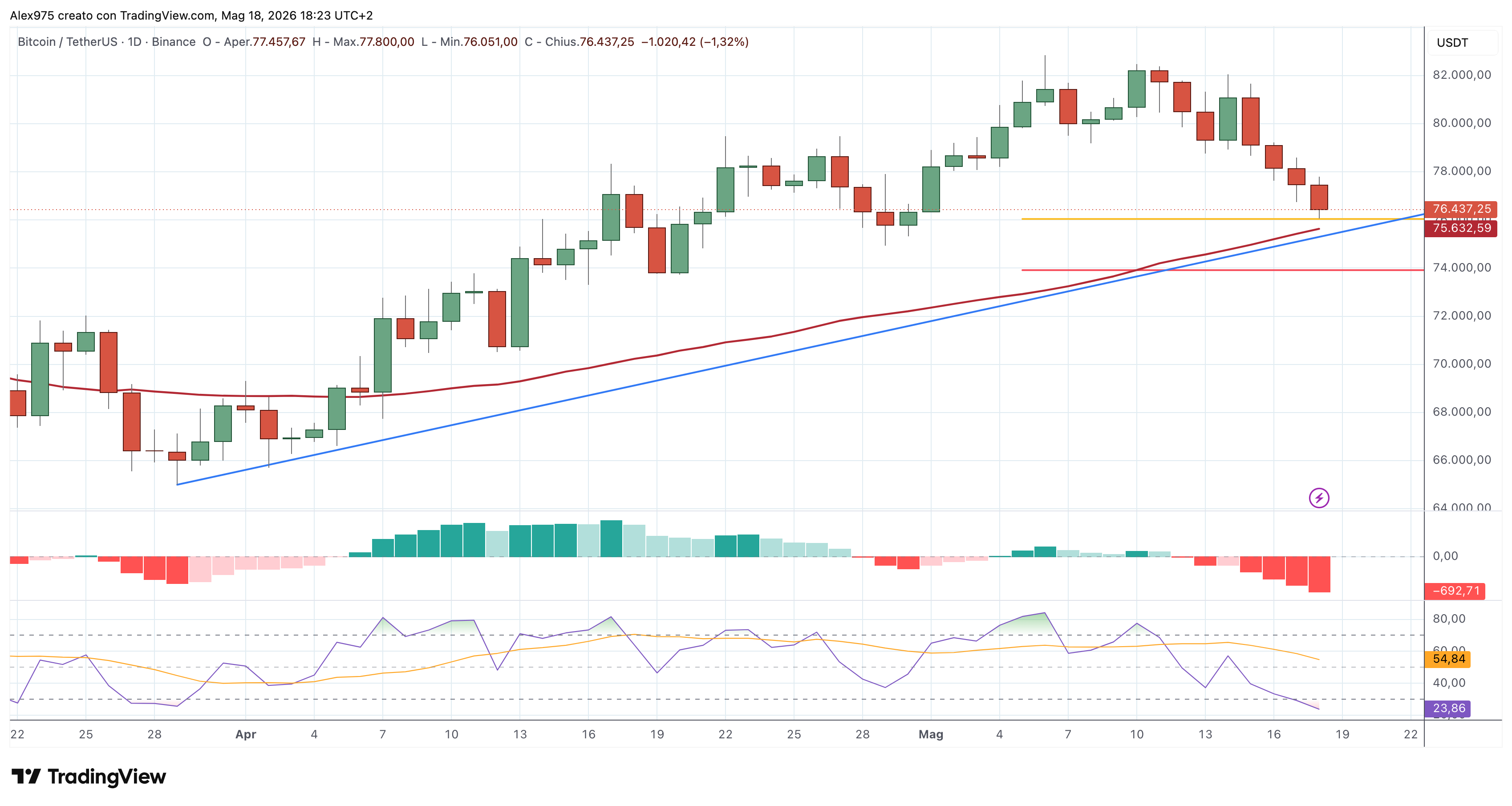Image resolution: width=1512 pixels, height=806 pixels.
Task: Click the 72.000,00 price axis label
Action: 1462,315
